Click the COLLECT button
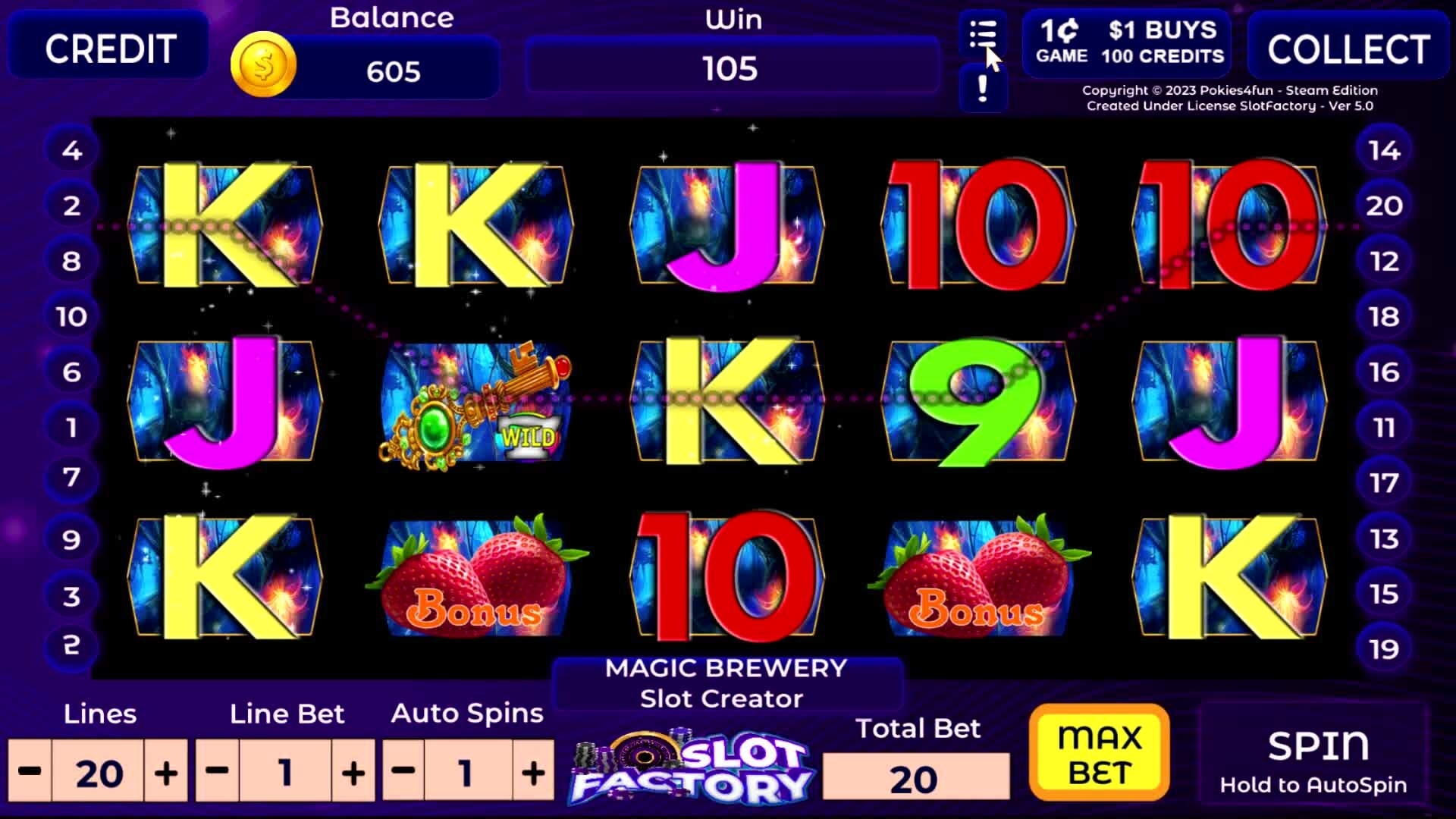Viewport: 1456px width, 819px height. click(1348, 45)
